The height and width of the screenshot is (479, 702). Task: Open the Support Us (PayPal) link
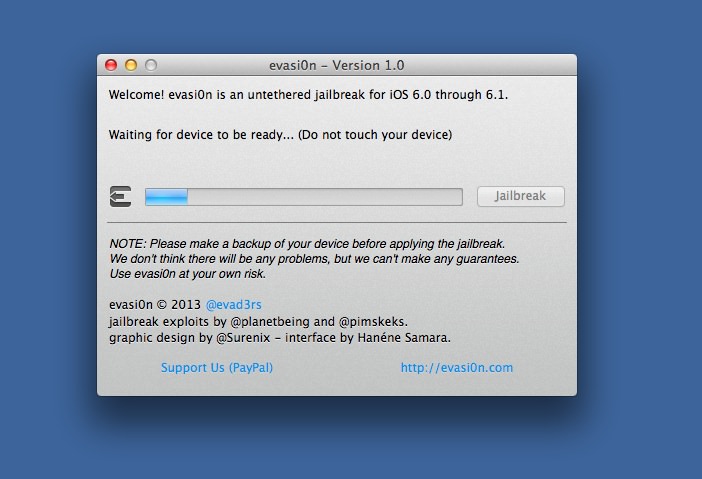point(217,368)
